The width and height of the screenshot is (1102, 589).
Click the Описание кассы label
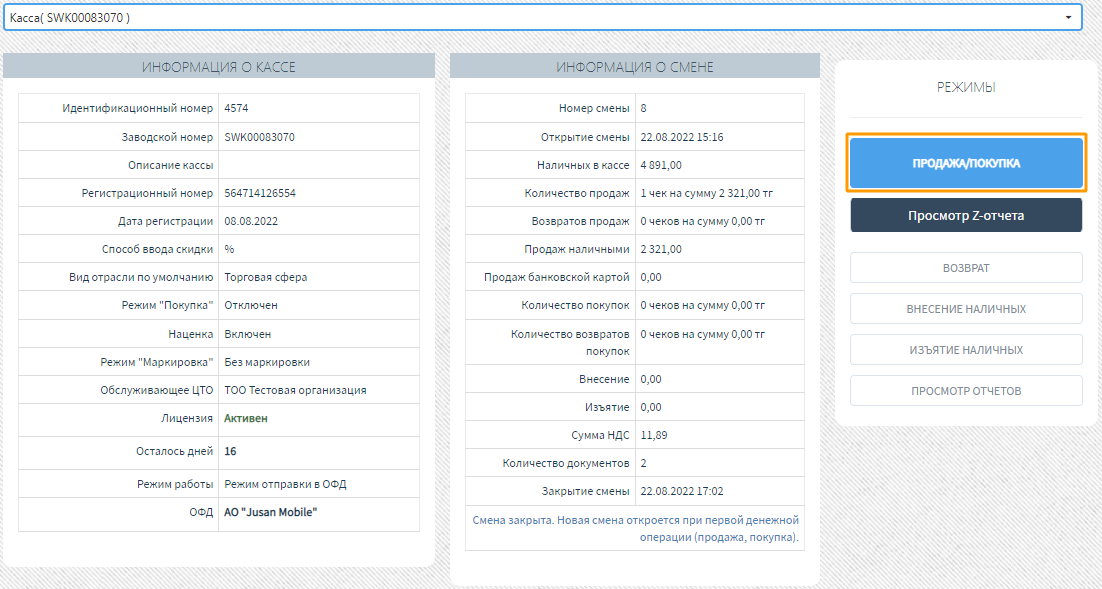click(171, 165)
